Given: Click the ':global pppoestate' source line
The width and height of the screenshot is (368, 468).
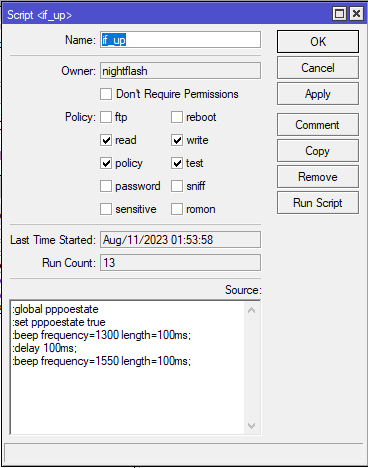Looking at the screenshot, I should 55,309.
